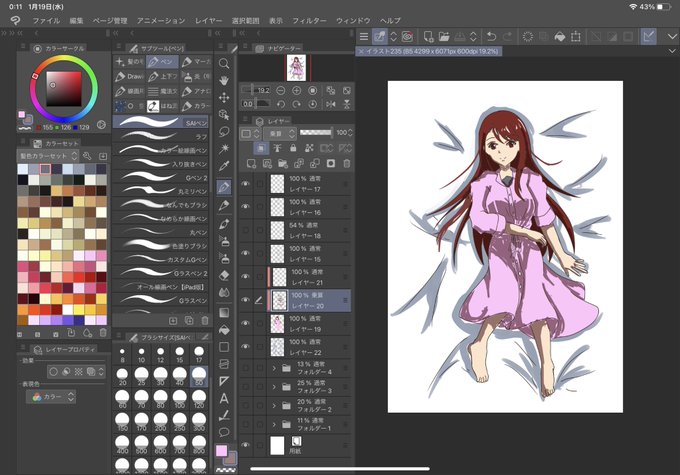
Task: Select the Fill bucket tool in the toolbar
Action: (224, 330)
